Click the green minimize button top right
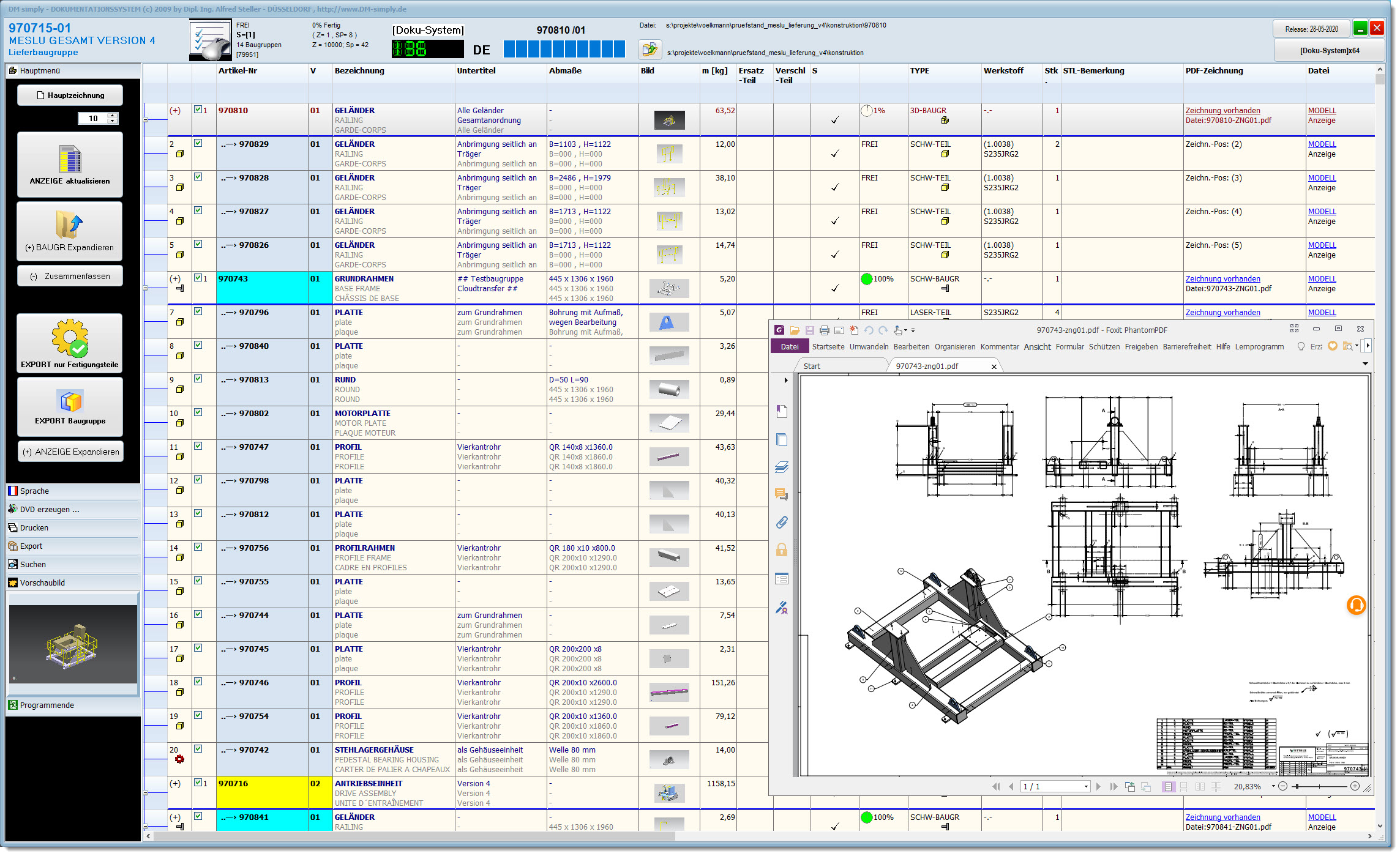The image size is (1400, 856). coord(1360,28)
